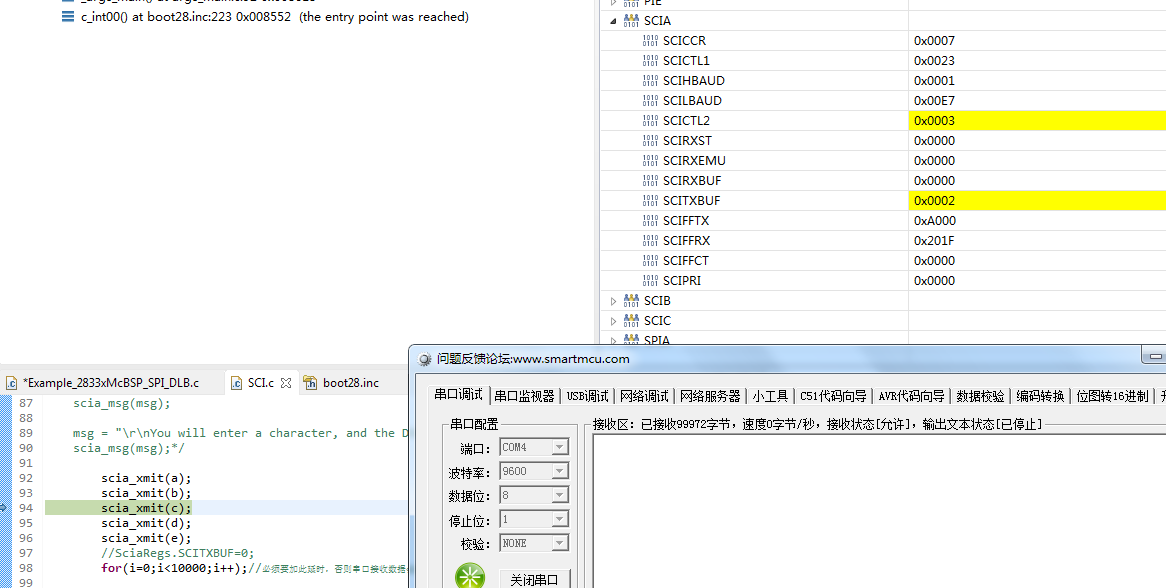1166x588 pixels.
Task: Open the 位图转16进制 tab
Action: (1112, 396)
